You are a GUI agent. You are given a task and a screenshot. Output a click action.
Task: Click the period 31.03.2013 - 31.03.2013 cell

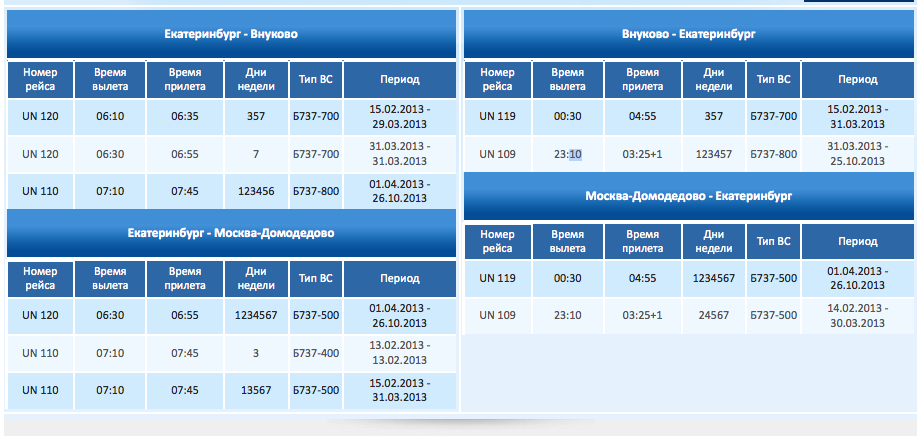click(399, 154)
